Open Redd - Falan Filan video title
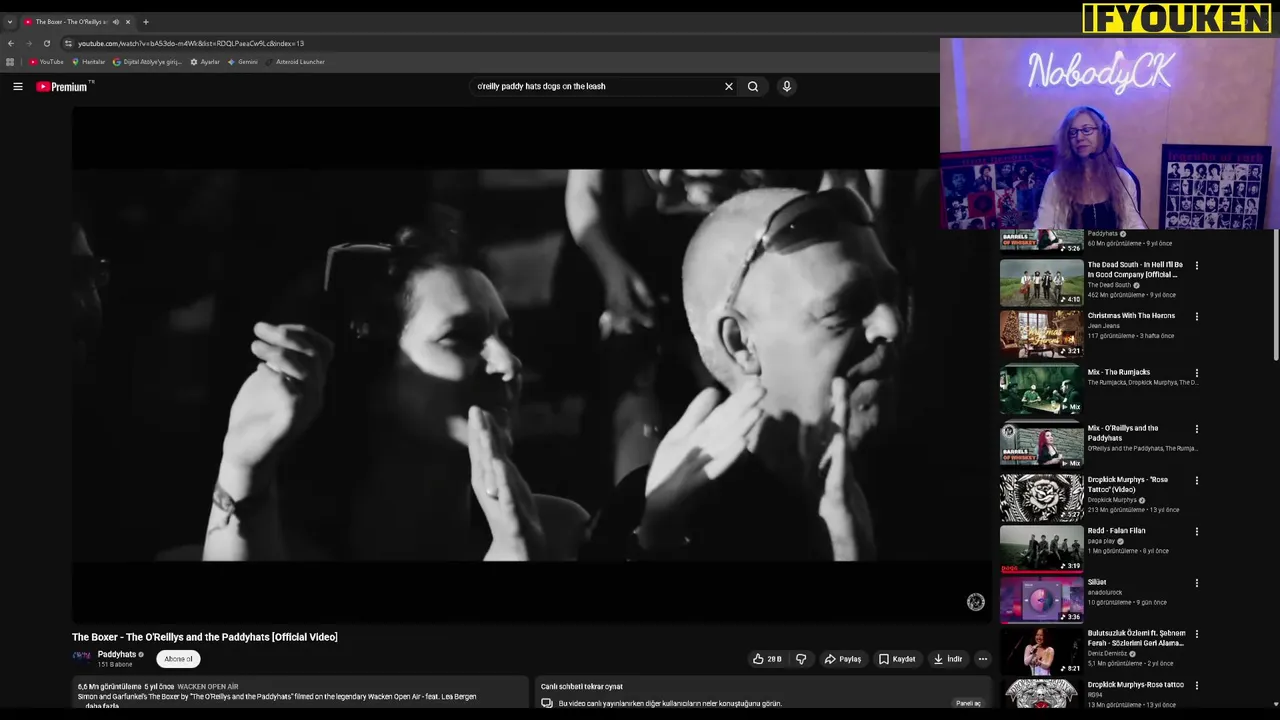1280x720 pixels. coord(1117,531)
